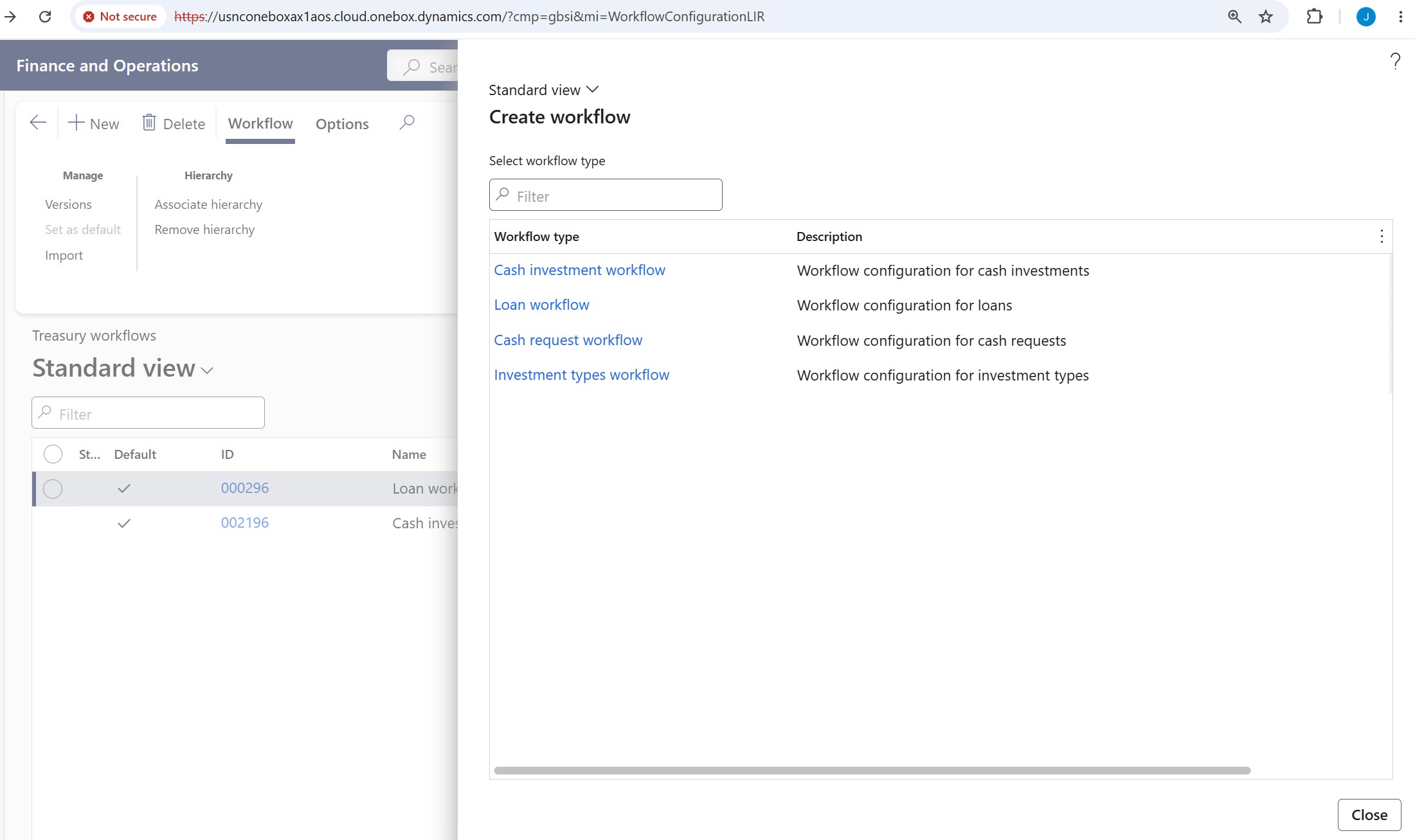
Task: Open Cash investment workflow link
Action: (x=579, y=270)
